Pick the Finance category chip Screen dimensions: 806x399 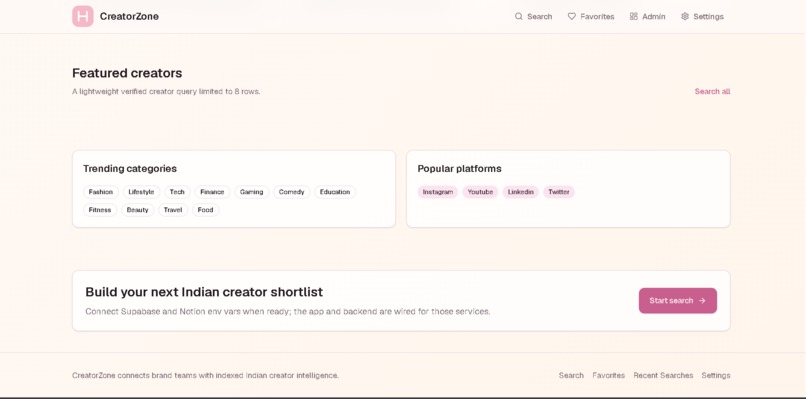212,192
